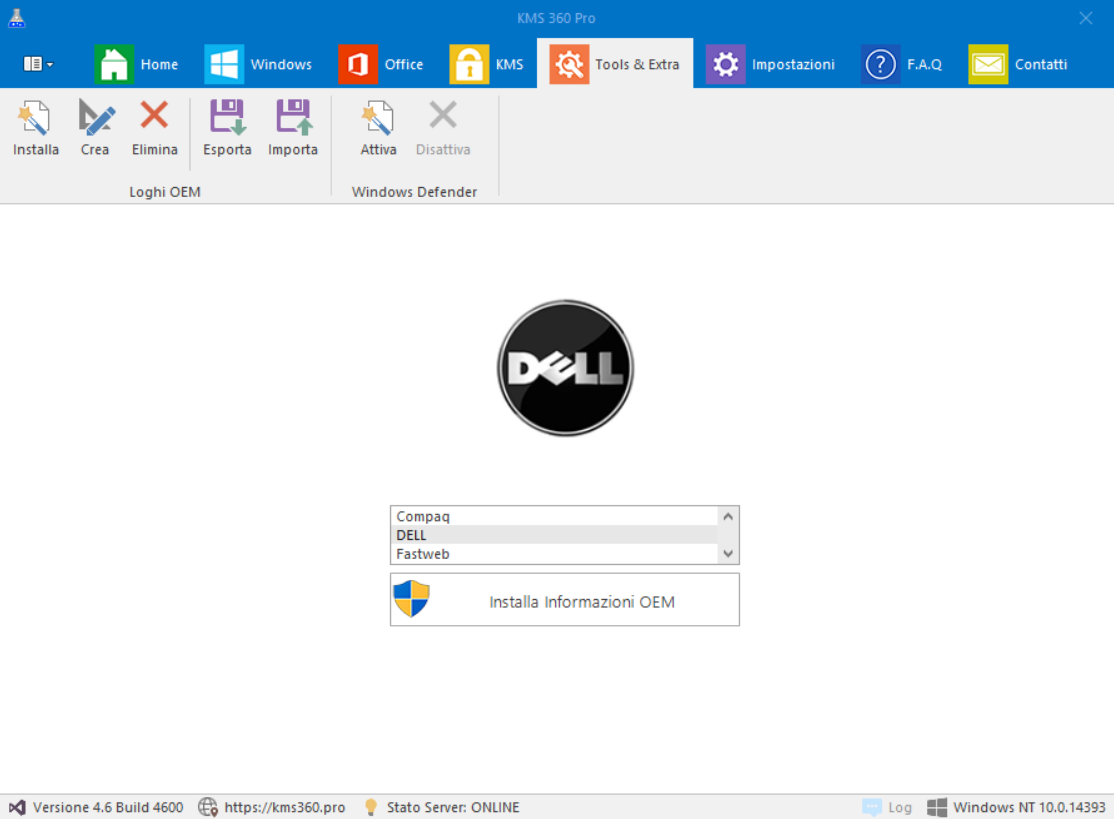Click the lightbulb server status icon
The image size is (1114, 819).
click(370, 807)
